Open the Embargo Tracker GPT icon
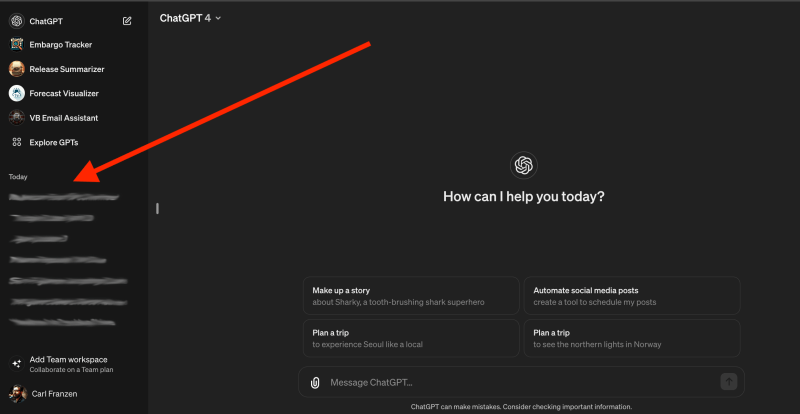This screenshot has width=800, height=414. 17,44
